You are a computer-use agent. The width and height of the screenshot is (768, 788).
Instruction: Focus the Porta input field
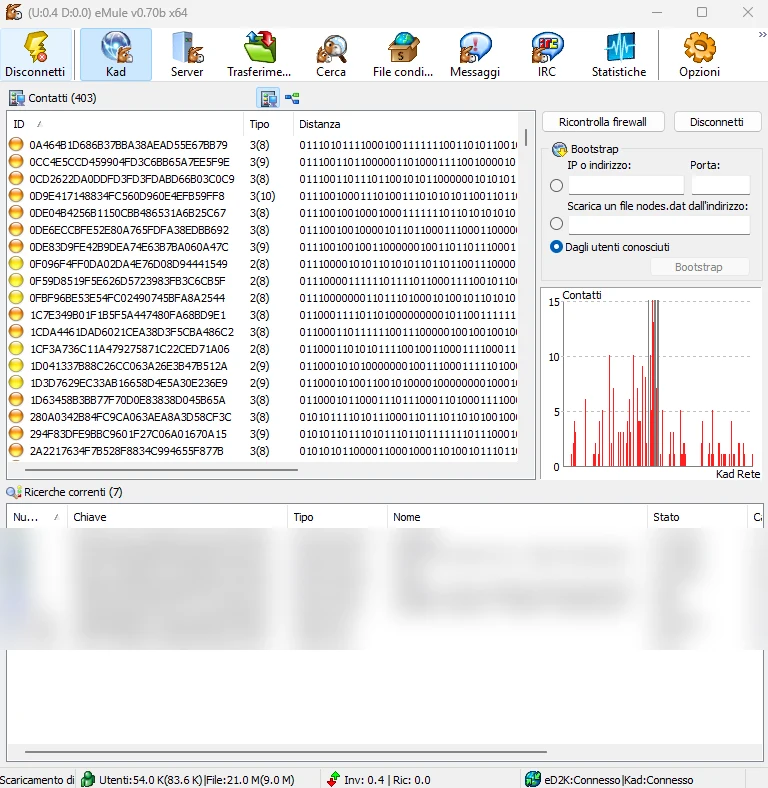[x=721, y=185]
